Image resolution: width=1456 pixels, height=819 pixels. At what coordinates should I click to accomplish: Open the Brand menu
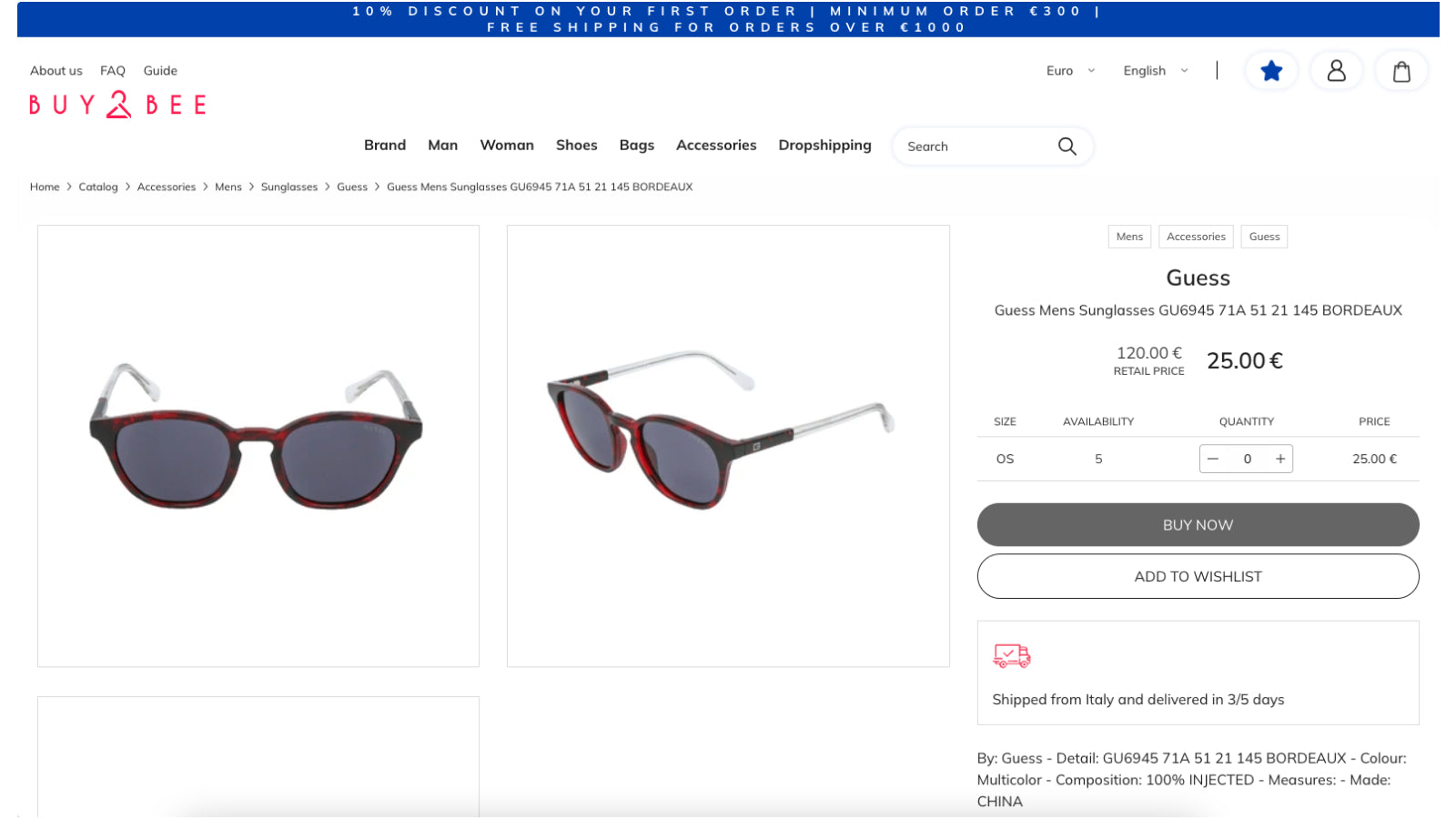pyautogui.click(x=385, y=146)
